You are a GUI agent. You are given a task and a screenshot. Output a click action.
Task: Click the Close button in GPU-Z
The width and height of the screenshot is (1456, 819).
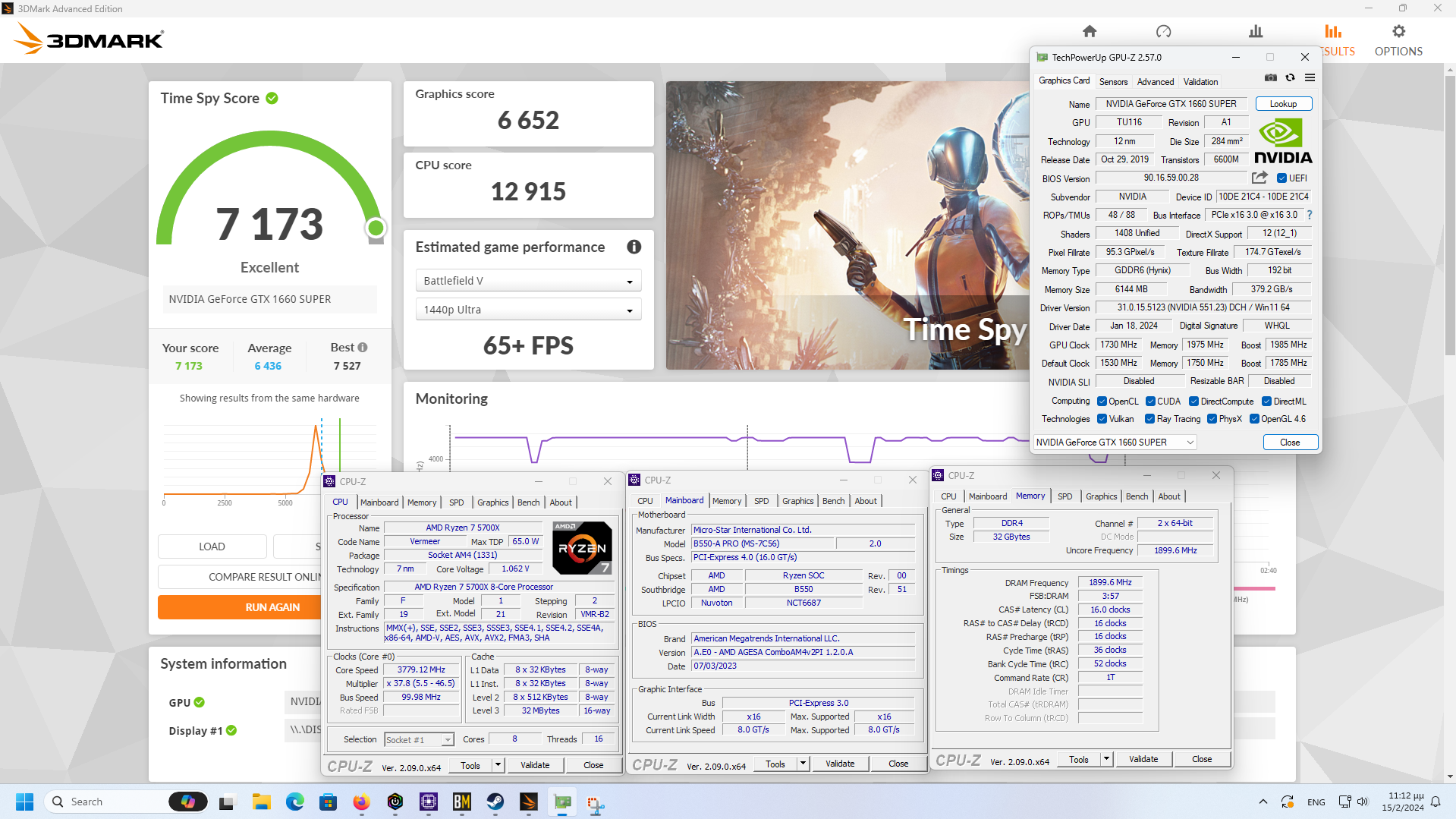coord(1290,443)
